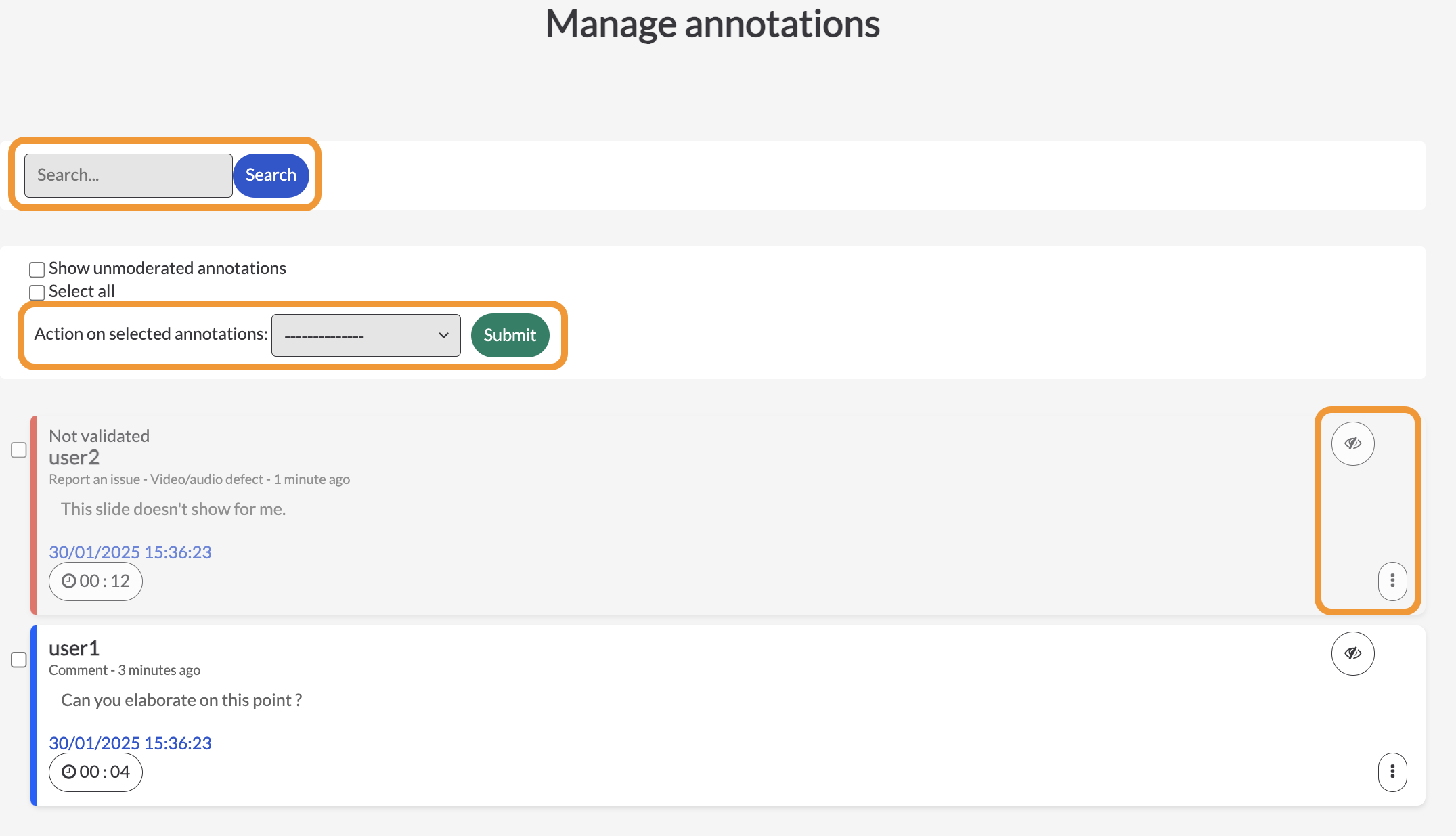
Task: Click the green Submit button
Action: coord(510,335)
